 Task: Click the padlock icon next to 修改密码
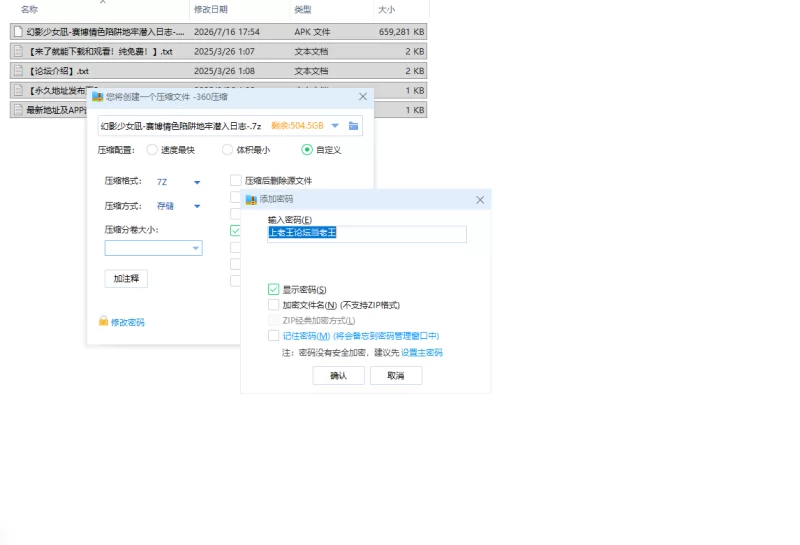coord(104,321)
